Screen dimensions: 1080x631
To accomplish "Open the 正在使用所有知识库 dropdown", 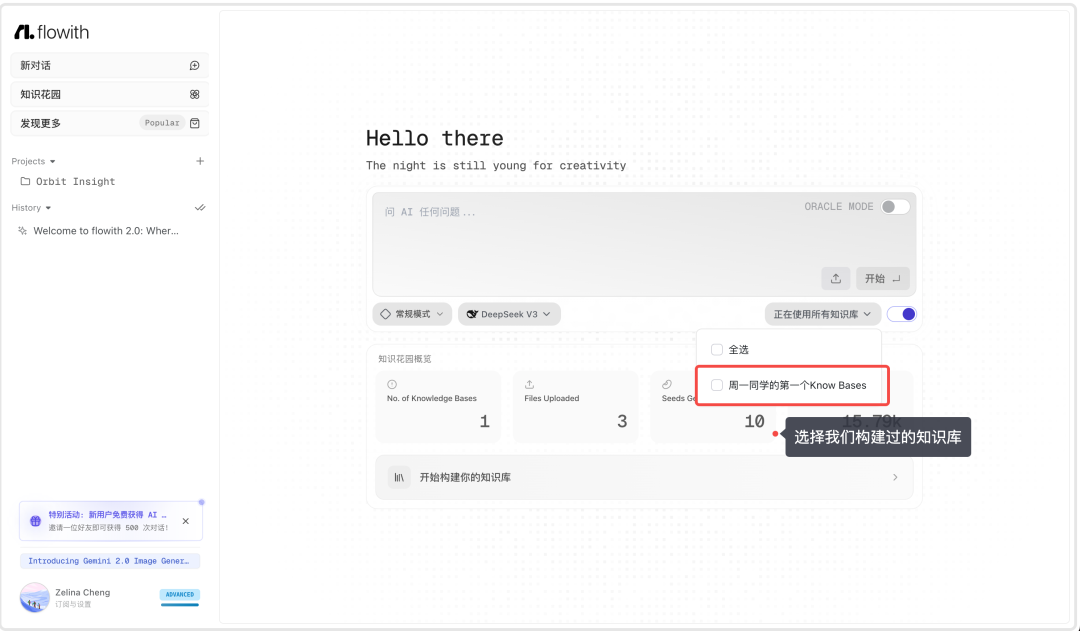I will pos(822,314).
